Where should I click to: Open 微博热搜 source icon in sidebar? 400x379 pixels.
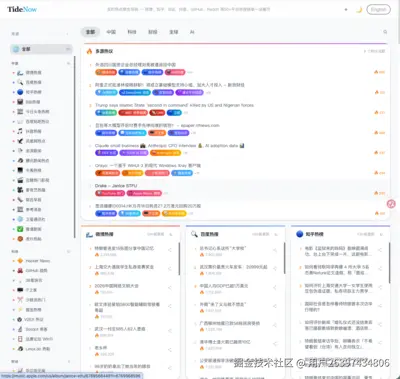(20, 72)
